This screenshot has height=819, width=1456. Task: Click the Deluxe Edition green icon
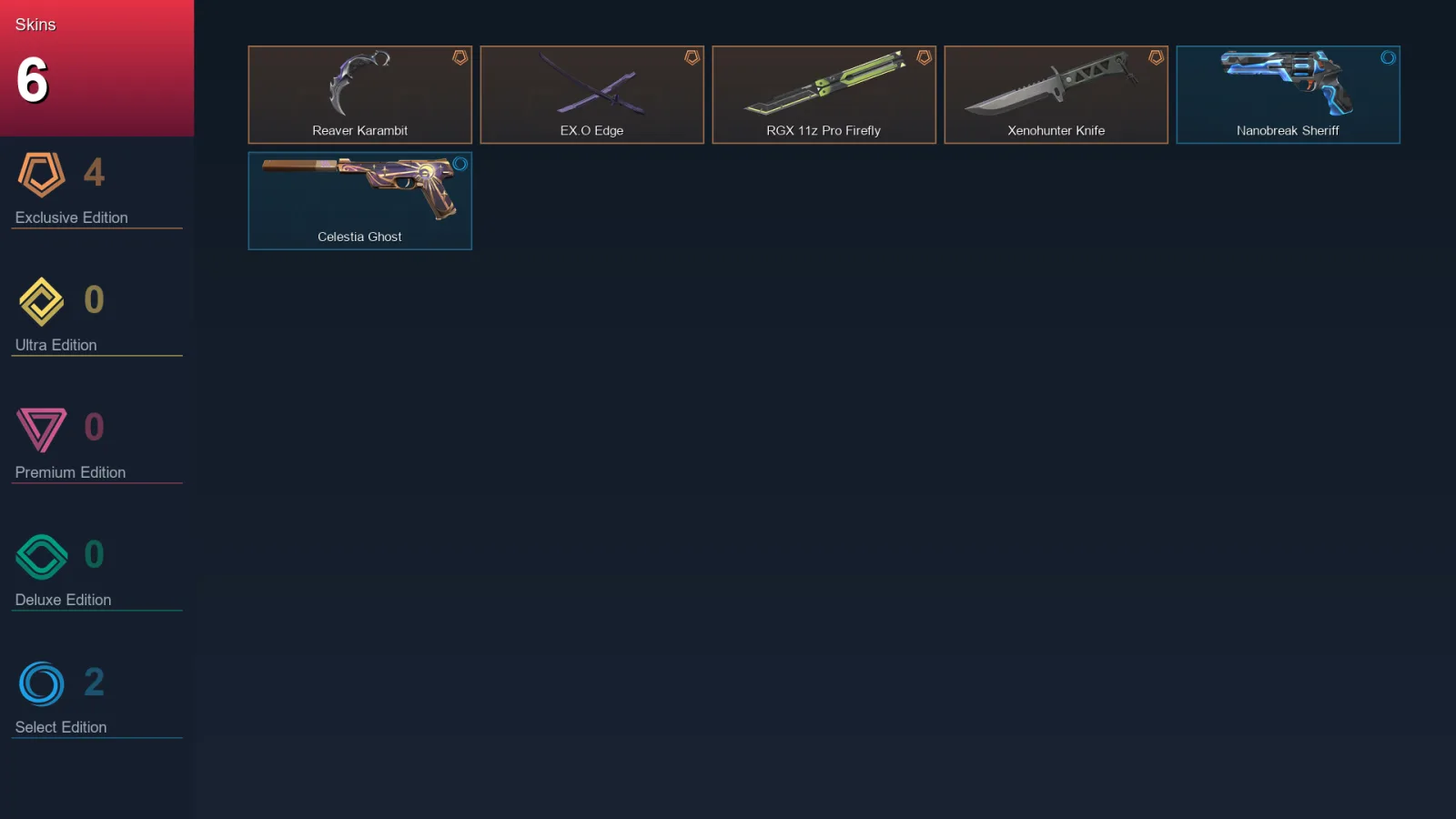coord(41,556)
